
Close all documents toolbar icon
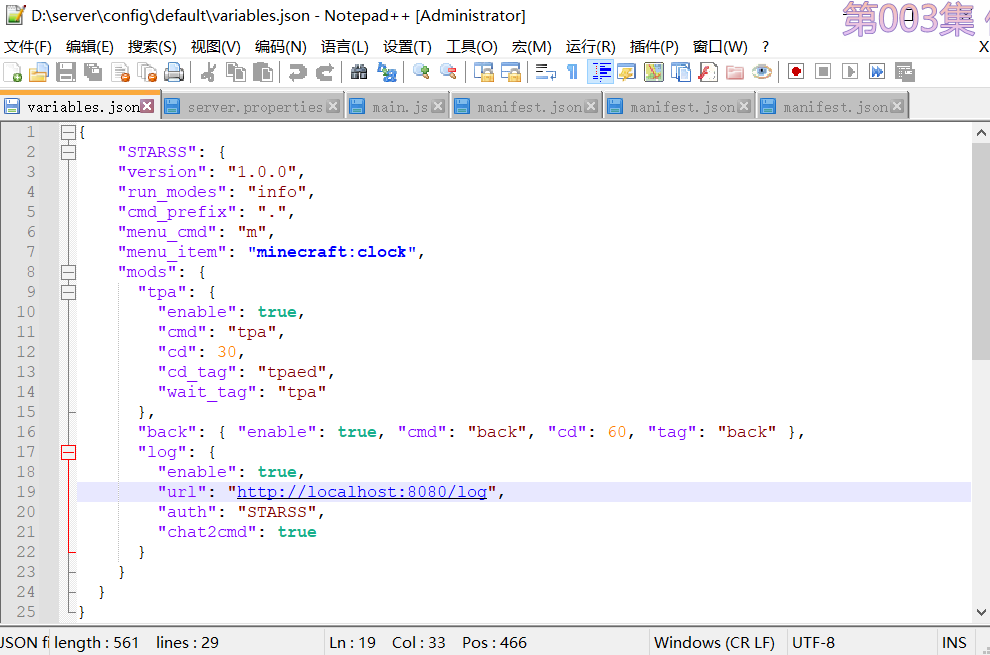147,73
